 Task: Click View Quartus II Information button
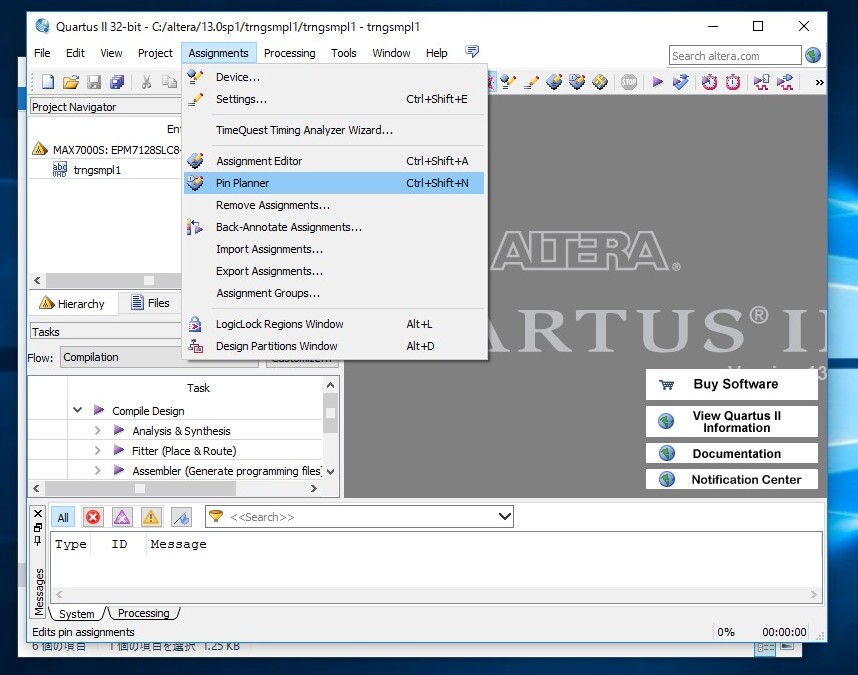pos(732,421)
